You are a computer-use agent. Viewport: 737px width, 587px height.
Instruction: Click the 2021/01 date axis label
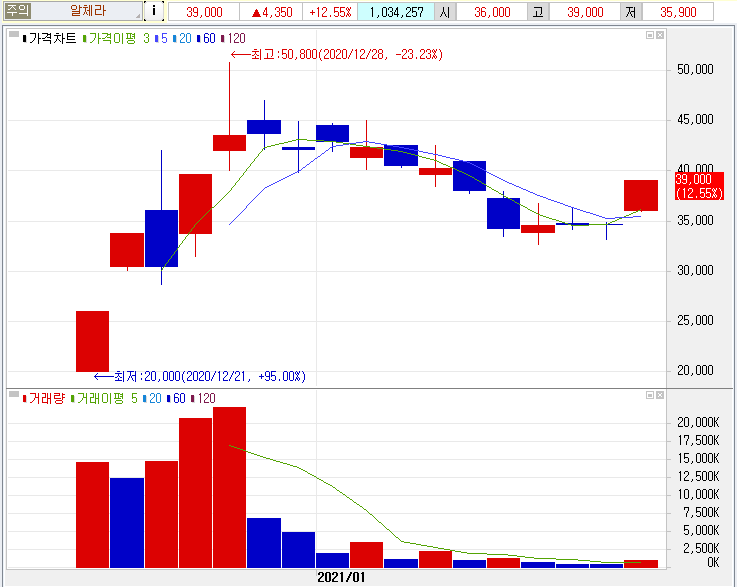tap(341, 578)
